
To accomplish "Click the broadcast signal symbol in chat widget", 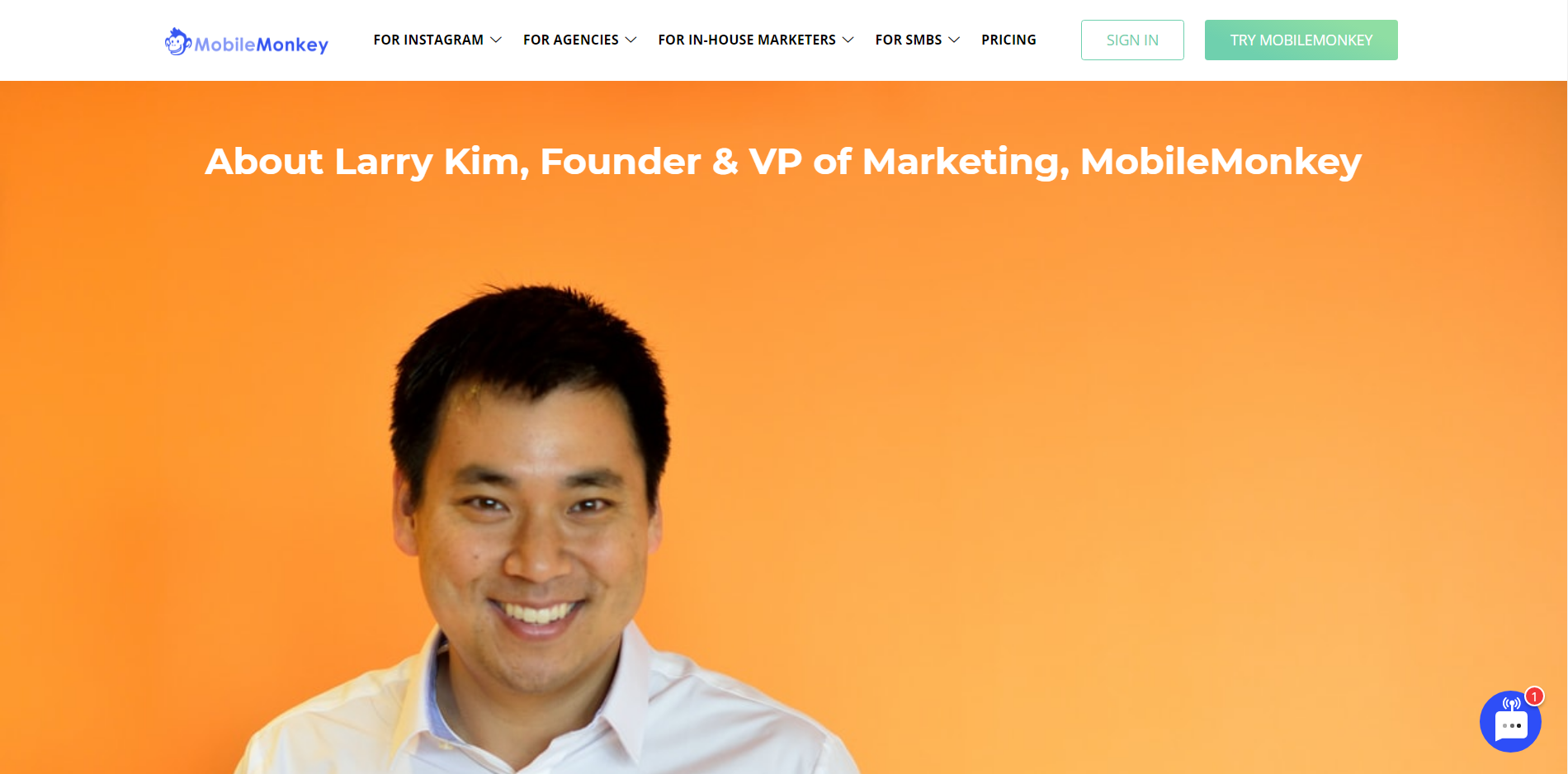I will [1512, 704].
